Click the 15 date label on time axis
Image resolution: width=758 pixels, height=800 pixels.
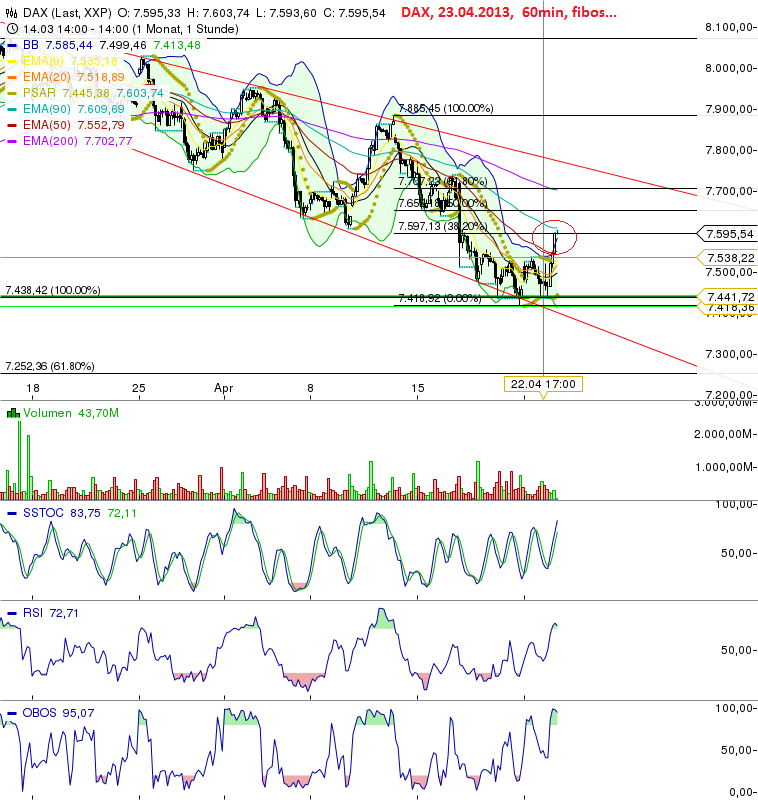coord(418,388)
